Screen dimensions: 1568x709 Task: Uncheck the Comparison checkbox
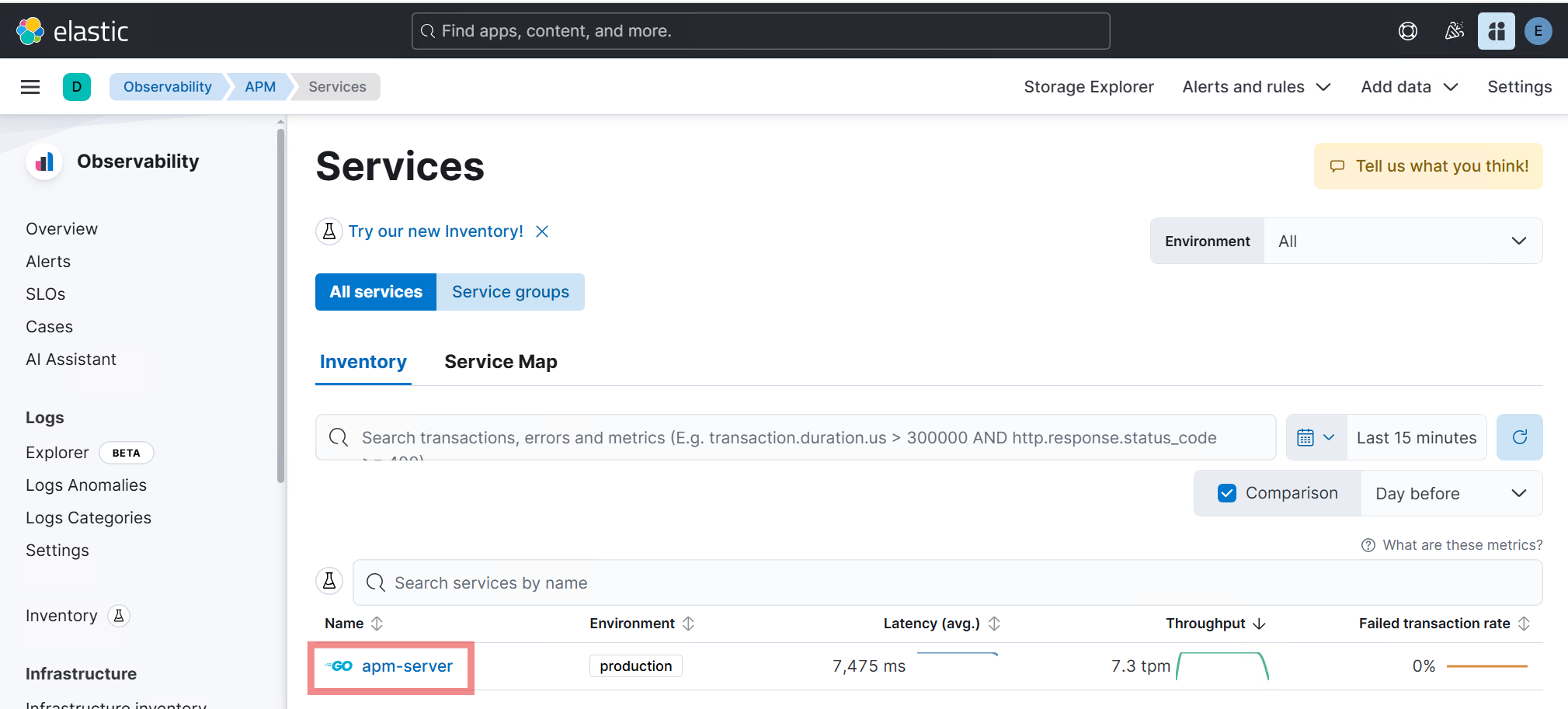pyautogui.click(x=1227, y=493)
